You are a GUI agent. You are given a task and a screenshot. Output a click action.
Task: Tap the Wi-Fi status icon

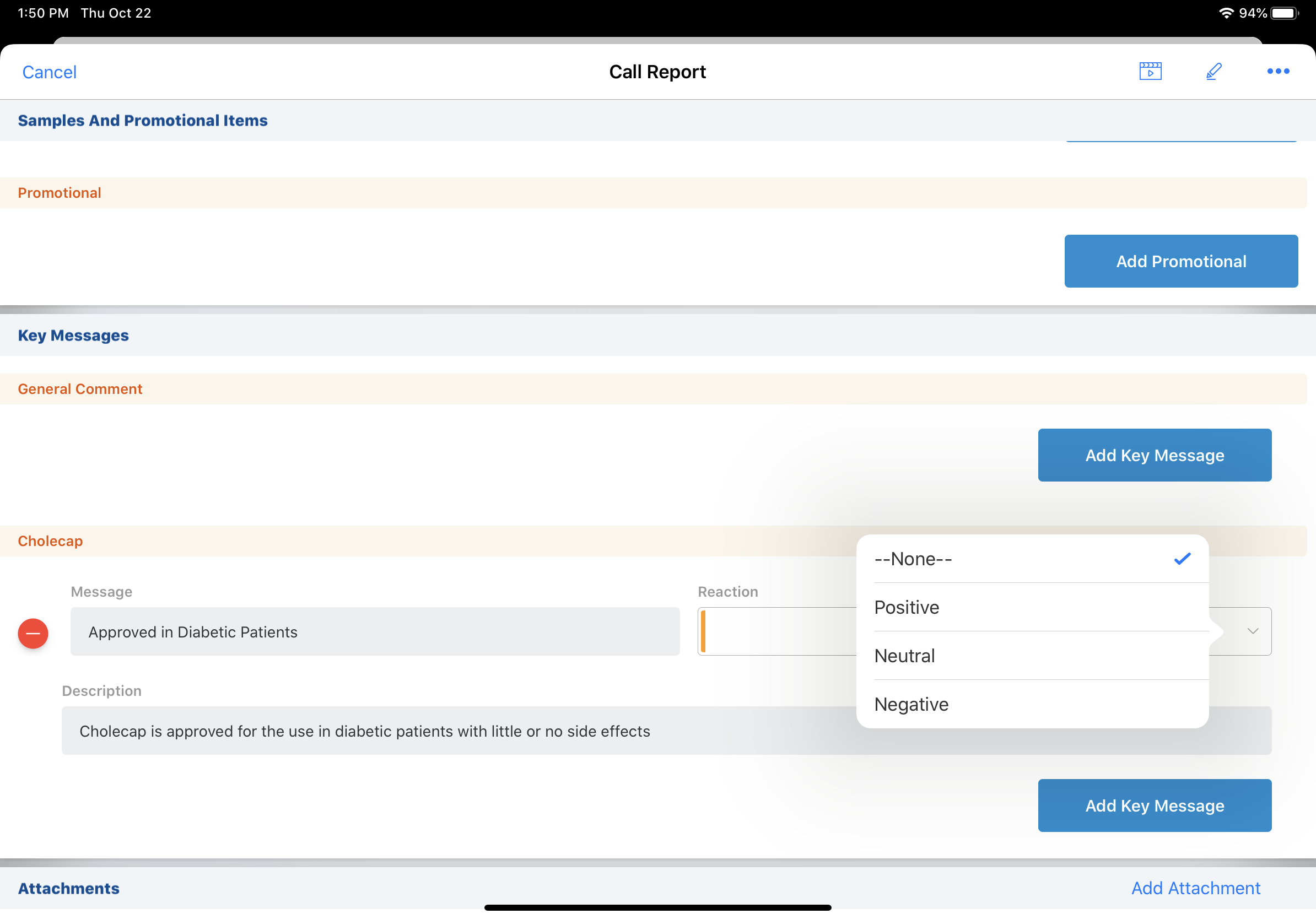point(1226,13)
